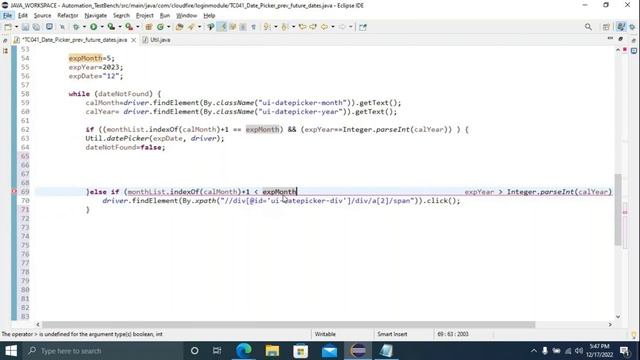Open the Window menu
Viewport: 640px width, 360px height.
(x=187, y=16)
